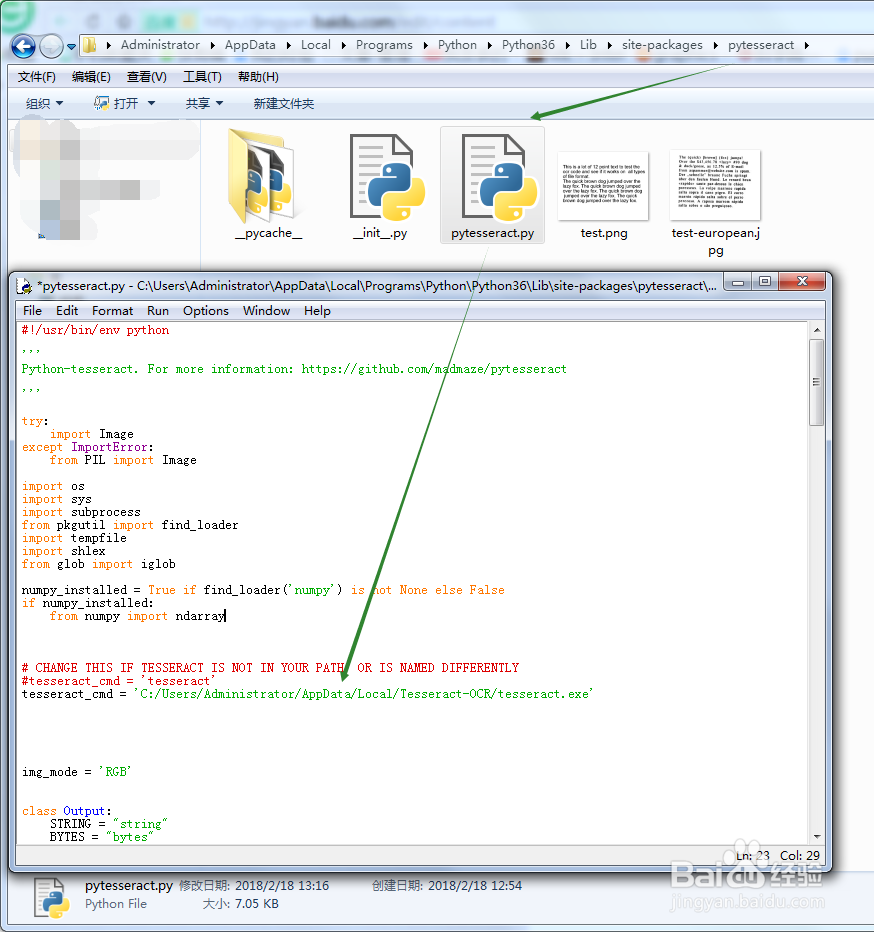Open the 共享 dropdown in toolbar
The width and height of the screenshot is (874, 932).
(x=204, y=103)
